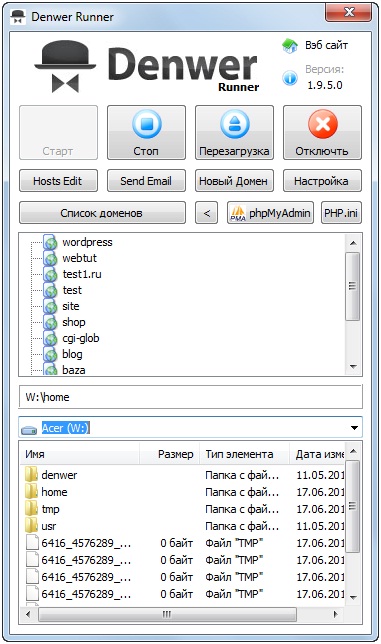The height and width of the screenshot is (644, 381).
Task: Click the Denwer hat icon in title bar
Action: tap(18, 17)
